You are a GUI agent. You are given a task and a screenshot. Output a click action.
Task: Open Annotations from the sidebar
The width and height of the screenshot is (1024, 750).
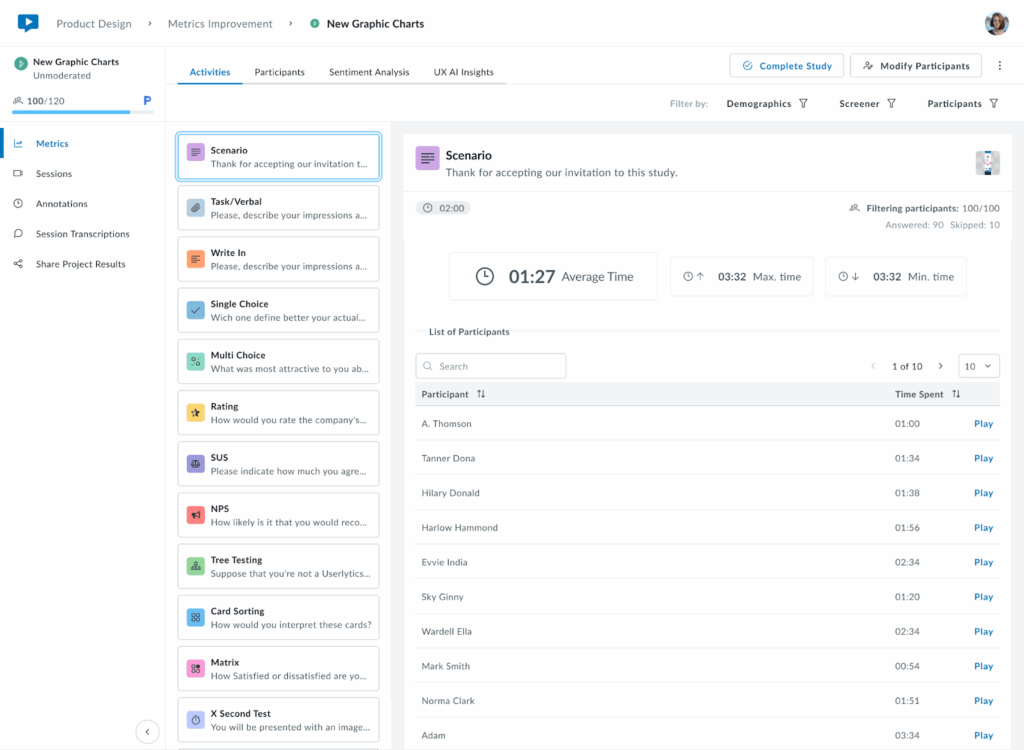point(61,204)
